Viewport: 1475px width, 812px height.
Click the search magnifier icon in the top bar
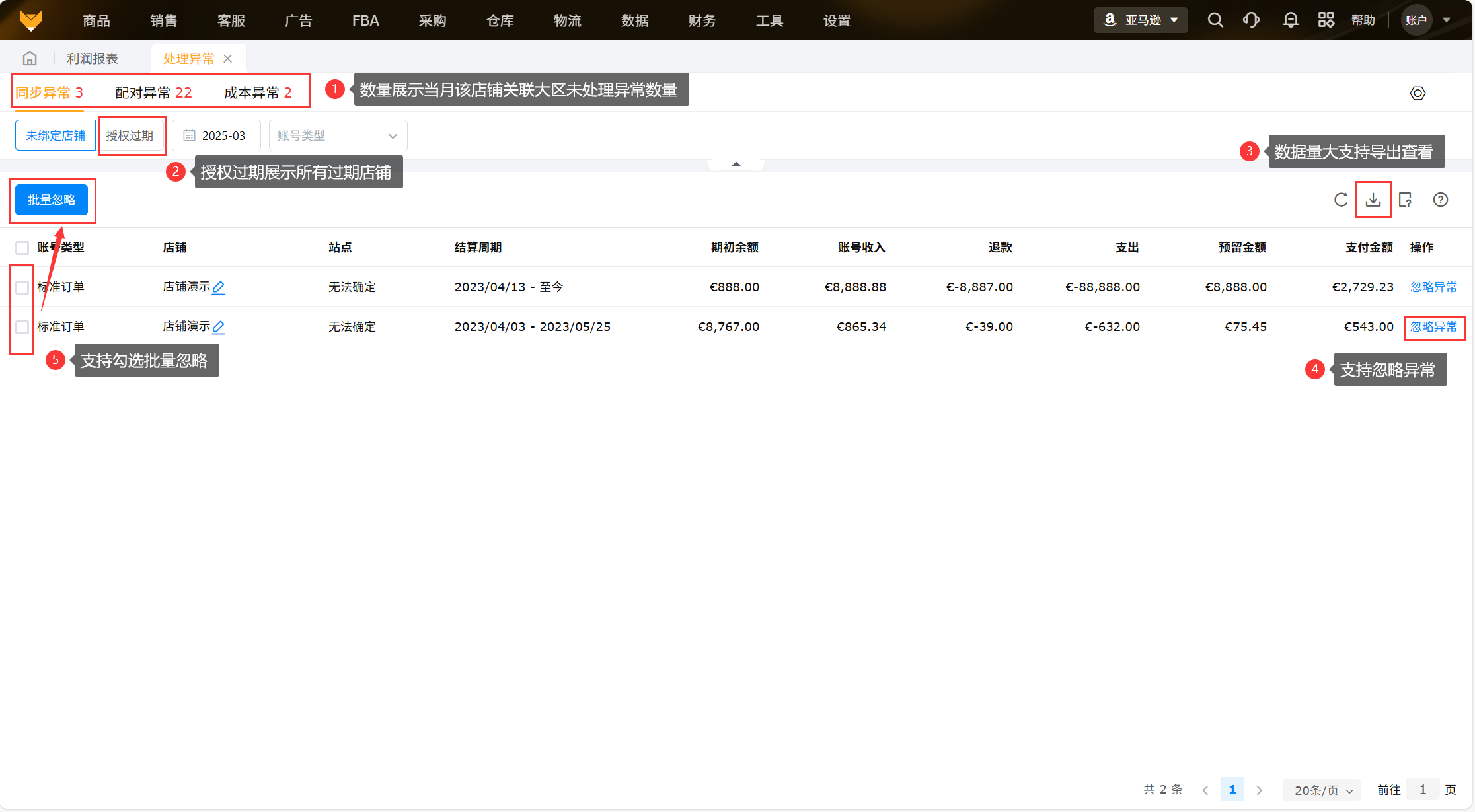tap(1215, 20)
